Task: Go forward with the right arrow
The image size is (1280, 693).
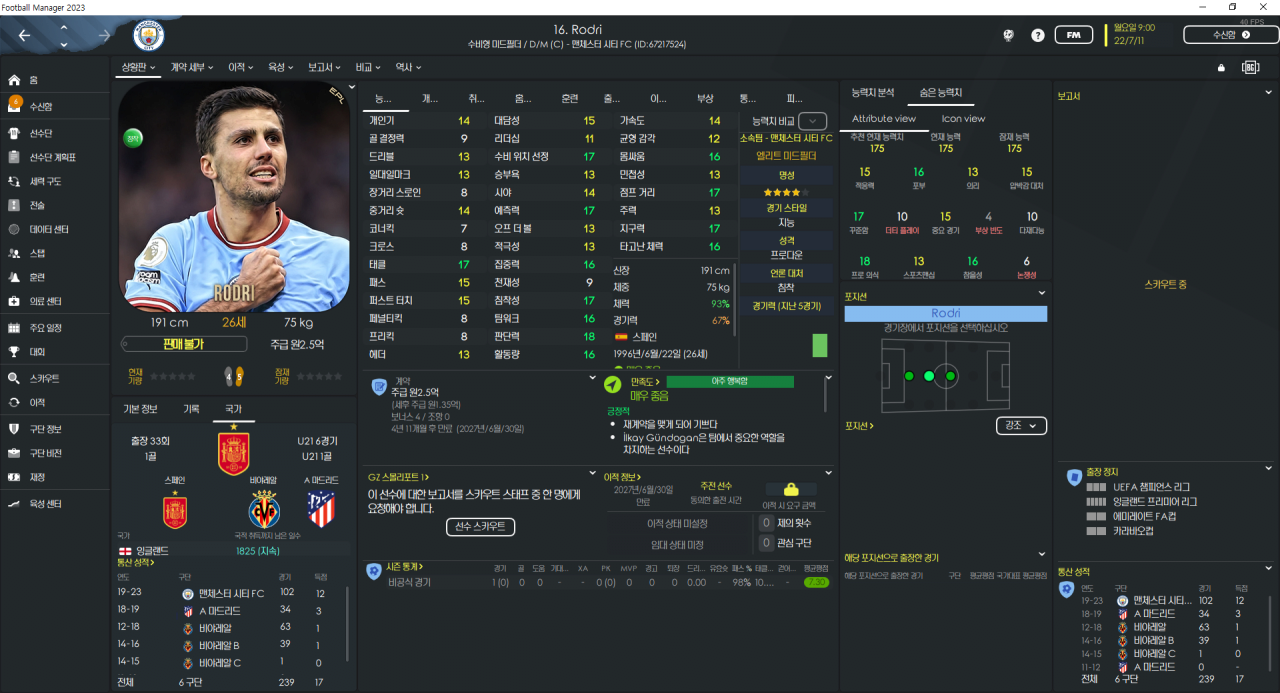Action: pos(105,35)
